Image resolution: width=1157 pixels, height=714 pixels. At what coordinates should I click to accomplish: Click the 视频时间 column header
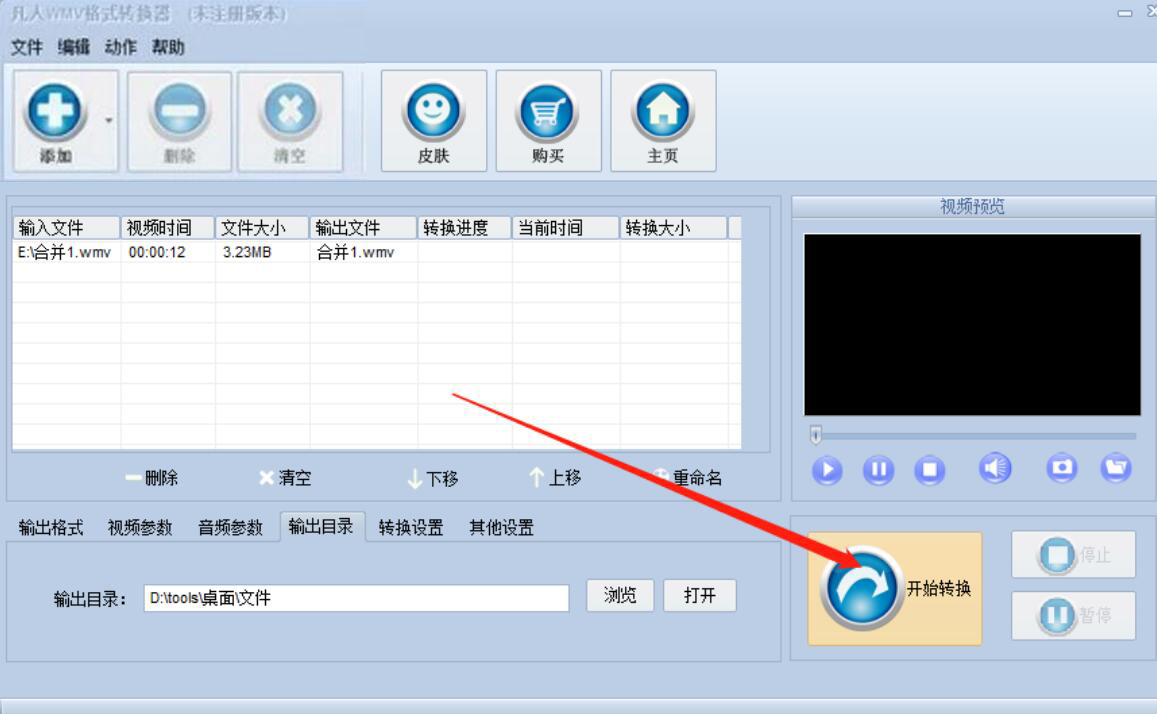(168, 228)
